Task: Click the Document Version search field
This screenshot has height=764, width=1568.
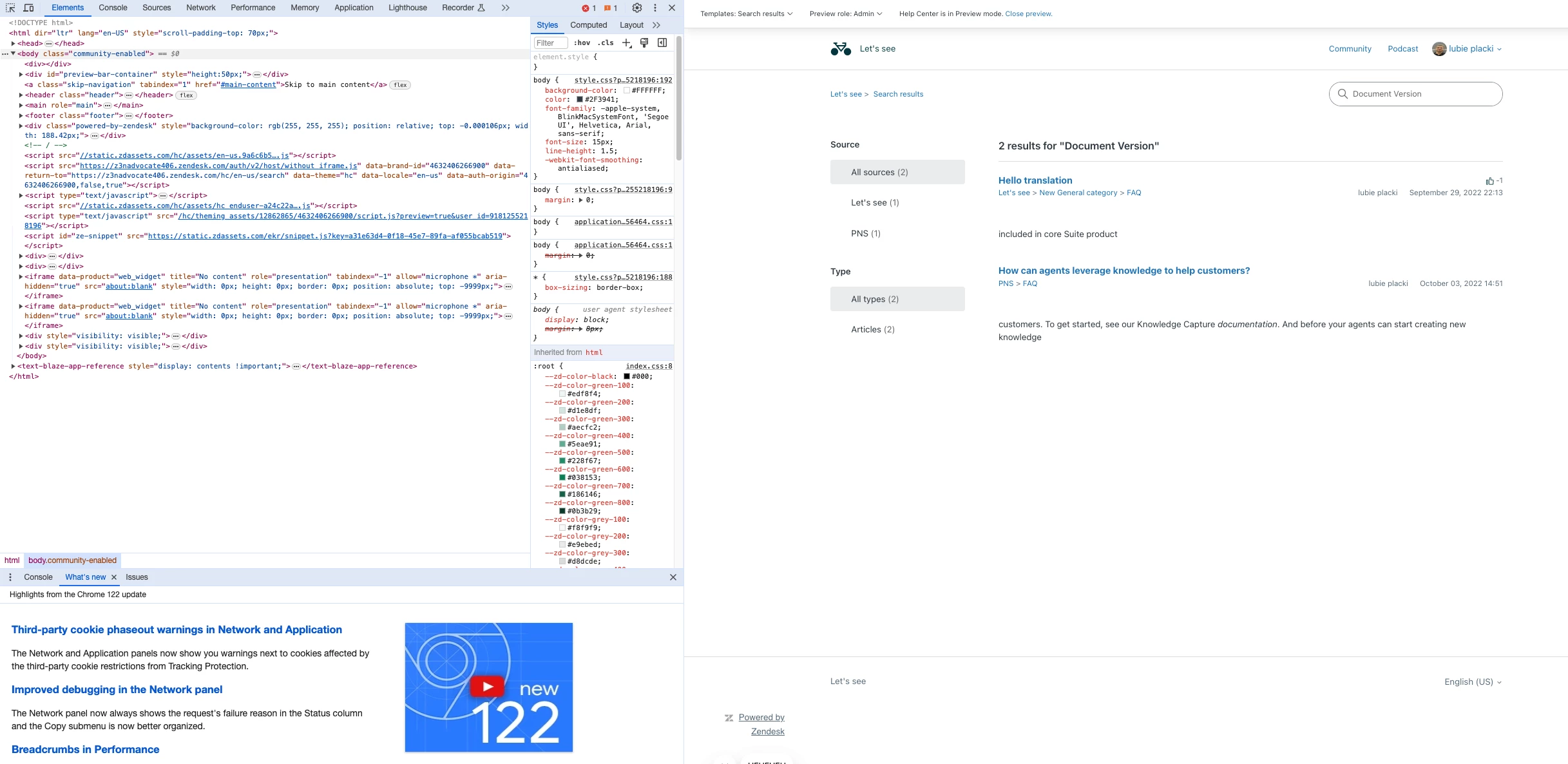Action: 1415,94
